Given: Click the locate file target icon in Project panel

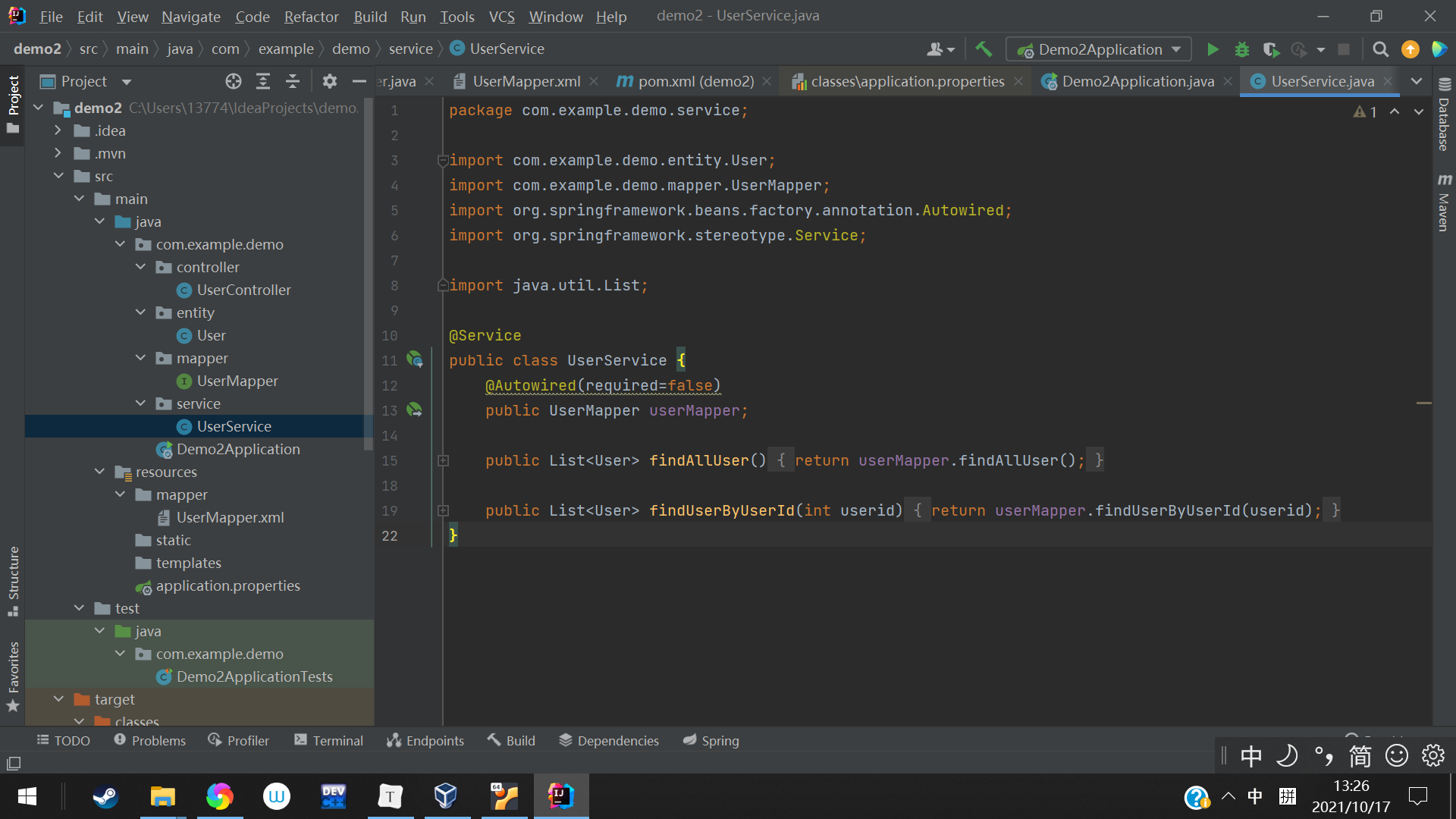Looking at the screenshot, I should pyautogui.click(x=234, y=81).
